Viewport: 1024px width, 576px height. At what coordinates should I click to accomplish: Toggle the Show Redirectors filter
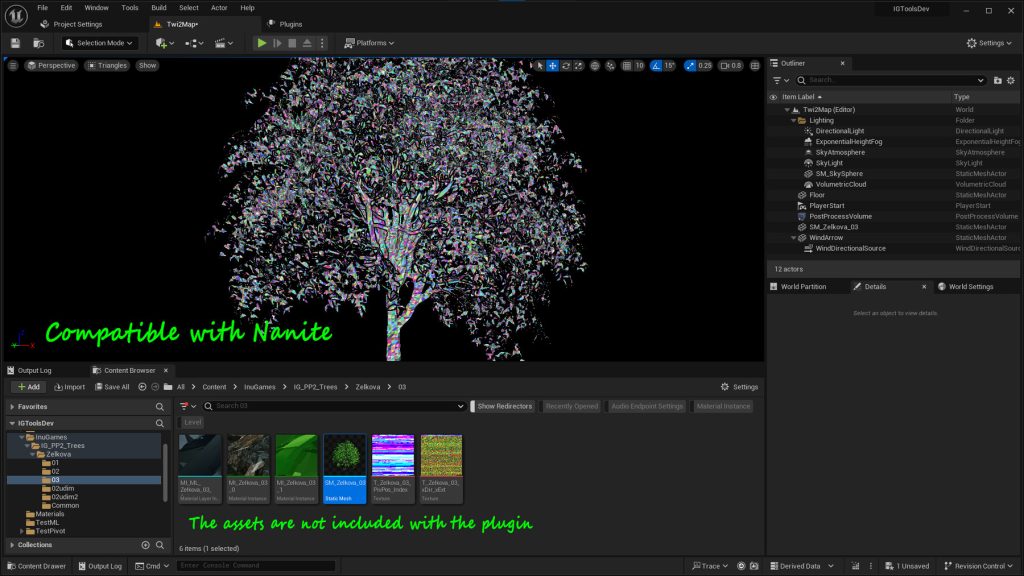tap(504, 406)
